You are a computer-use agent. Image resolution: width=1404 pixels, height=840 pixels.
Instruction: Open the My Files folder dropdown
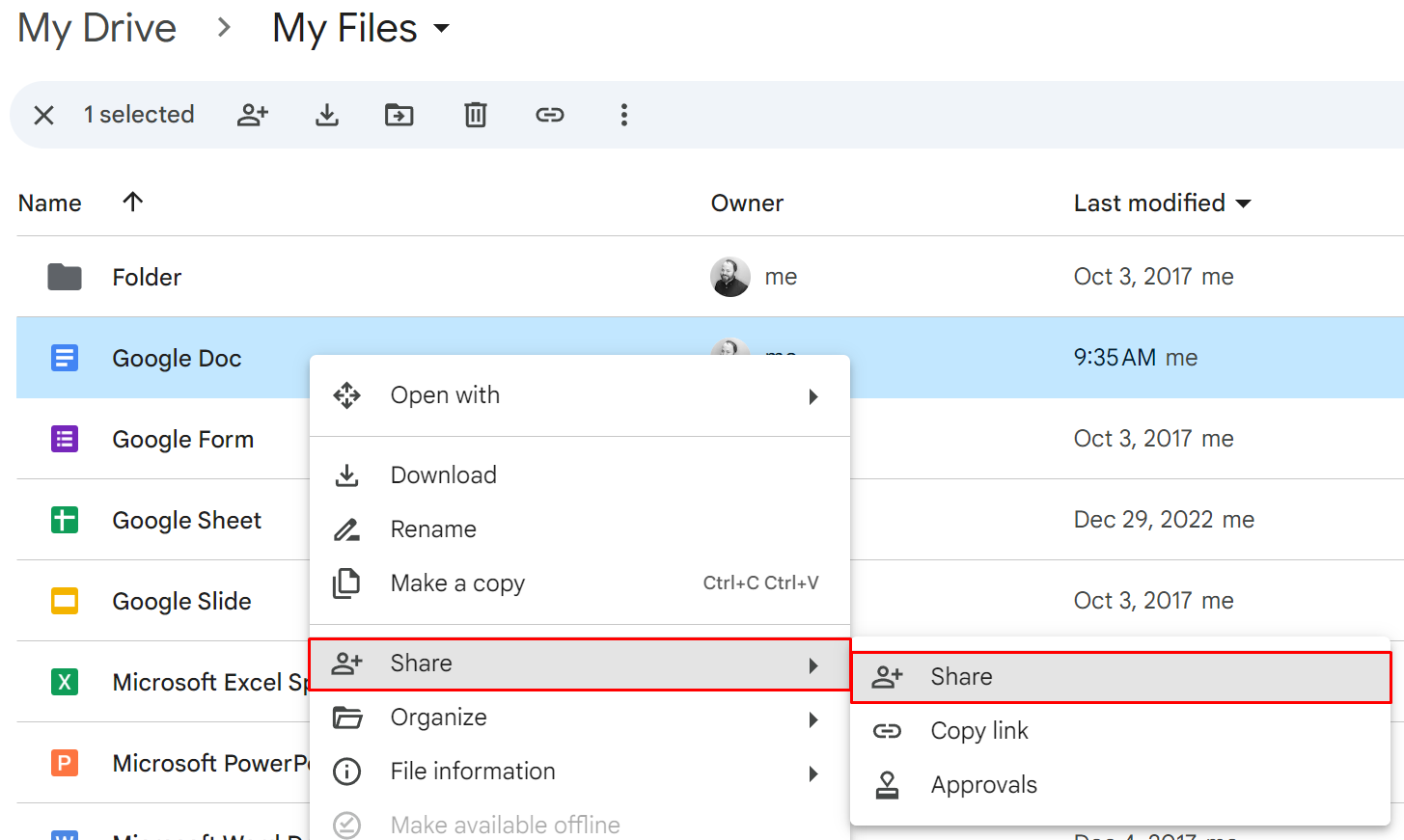(x=441, y=29)
